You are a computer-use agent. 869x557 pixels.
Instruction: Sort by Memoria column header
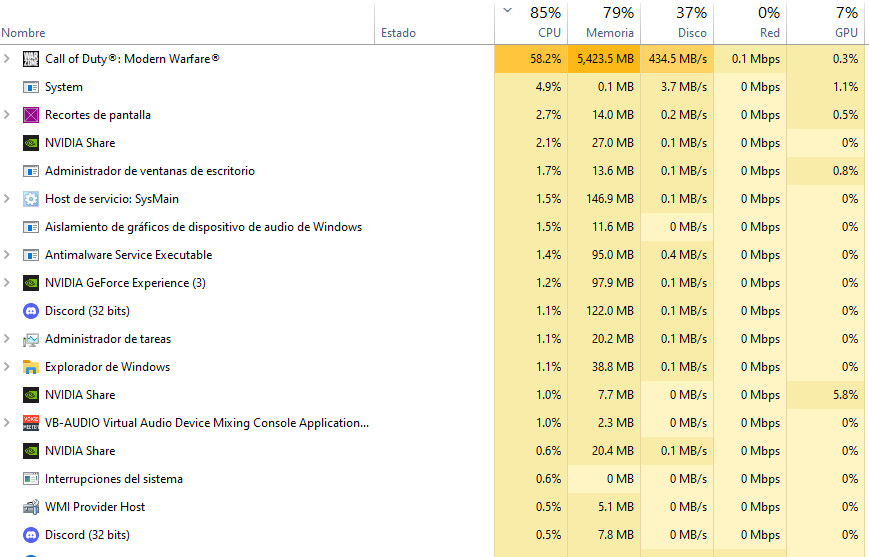coord(604,23)
